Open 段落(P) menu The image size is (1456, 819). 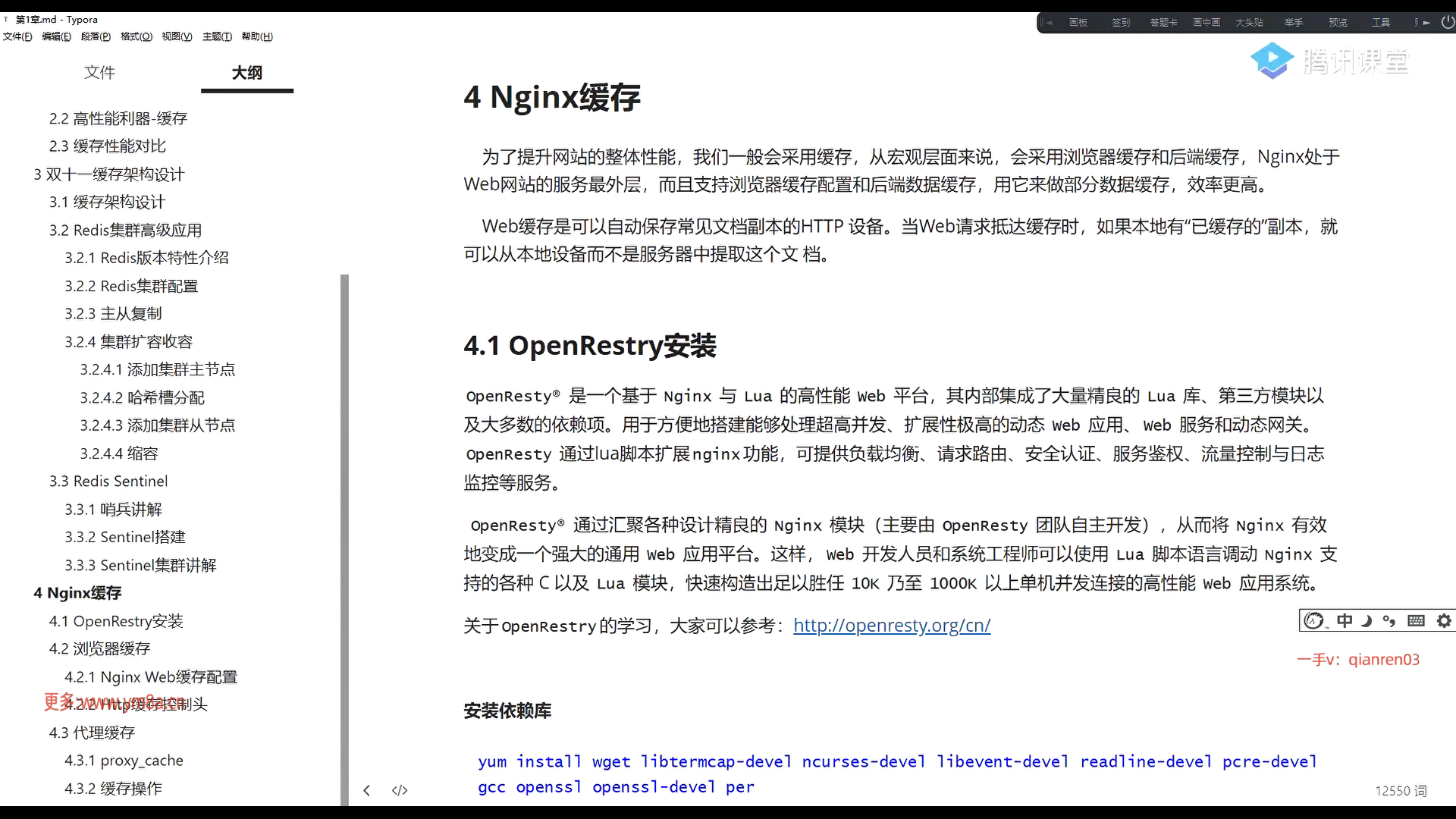96,36
